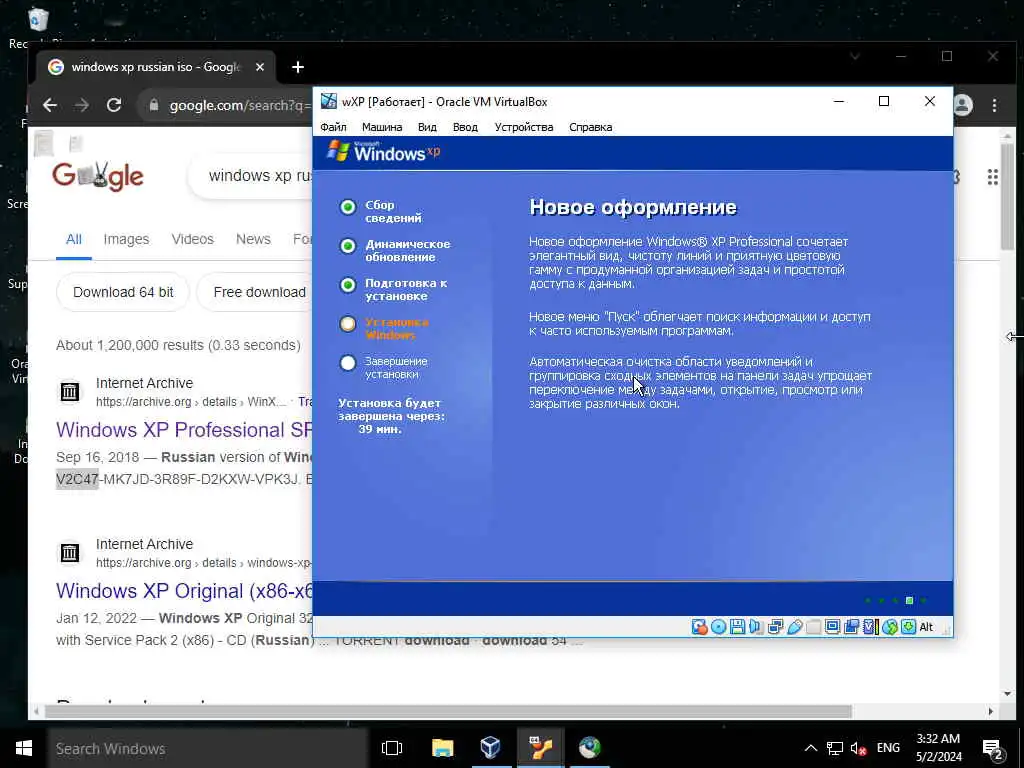Select the windows xp russian iso Chrome tab
Viewport: 1024px width, 768px height.
155,67
